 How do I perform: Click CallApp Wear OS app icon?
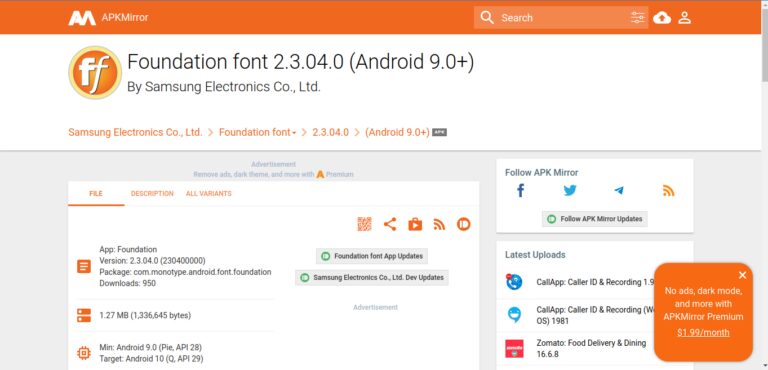pos(514,315)
